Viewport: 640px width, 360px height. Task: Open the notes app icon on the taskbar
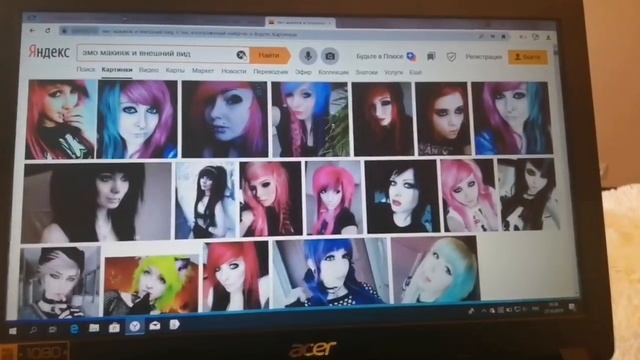tap(174, 324)
